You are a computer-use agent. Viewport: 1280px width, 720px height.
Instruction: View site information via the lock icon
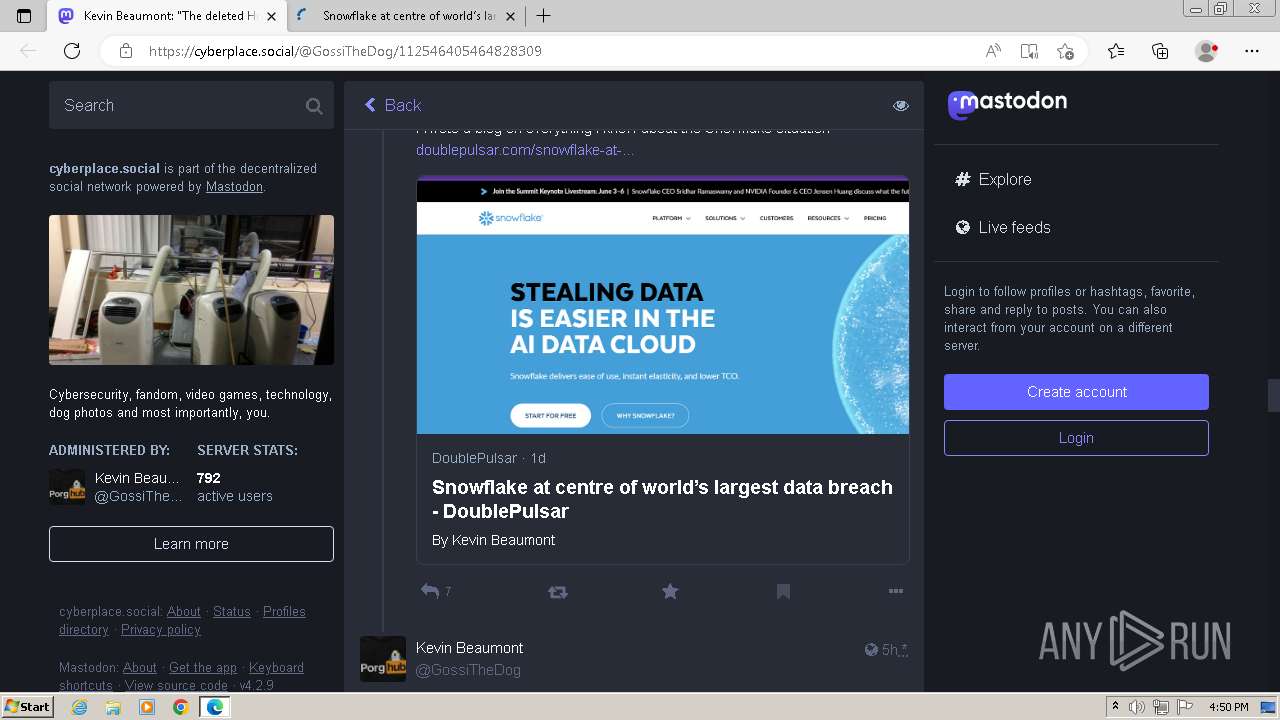point(126,51)
